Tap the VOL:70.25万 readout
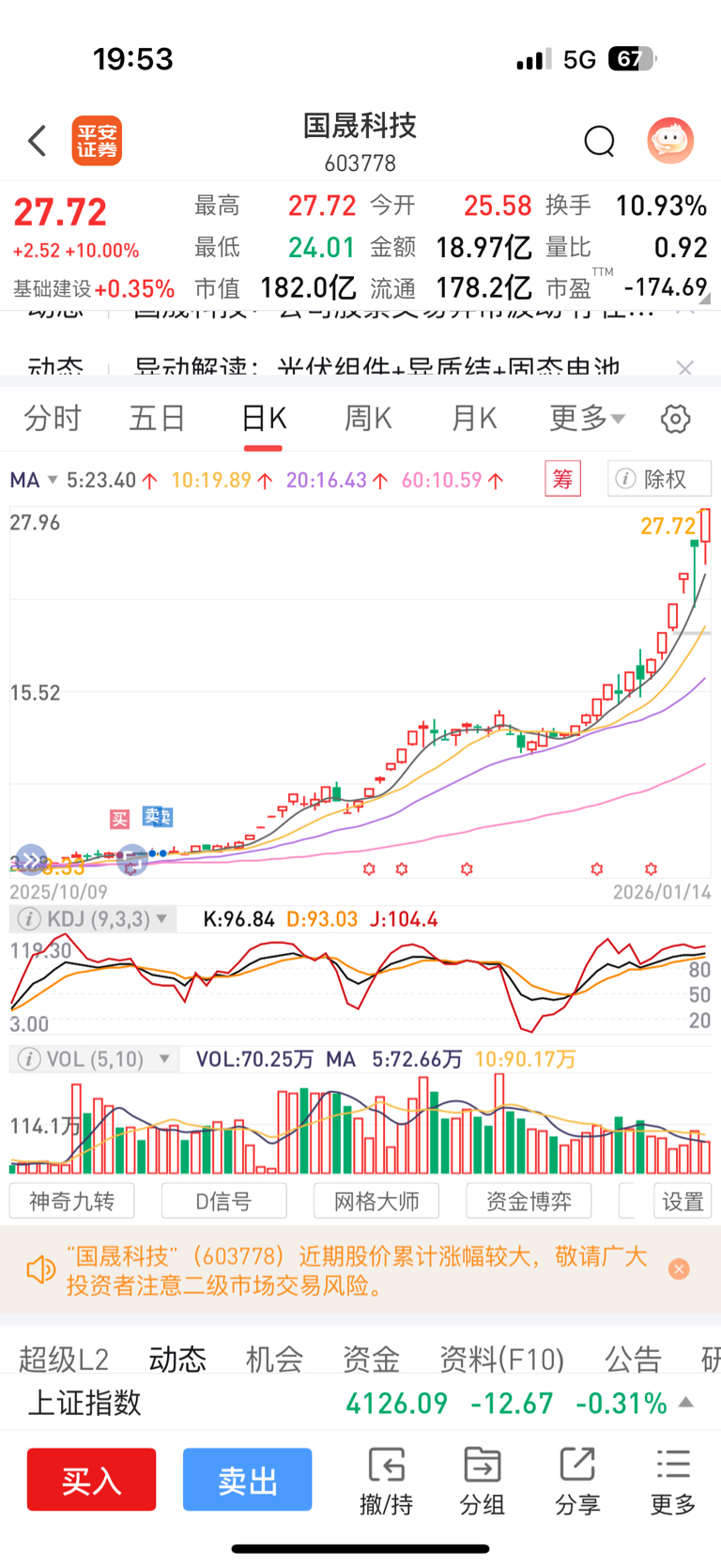This screenshot has height=1568, width=721. point(254,1059)
